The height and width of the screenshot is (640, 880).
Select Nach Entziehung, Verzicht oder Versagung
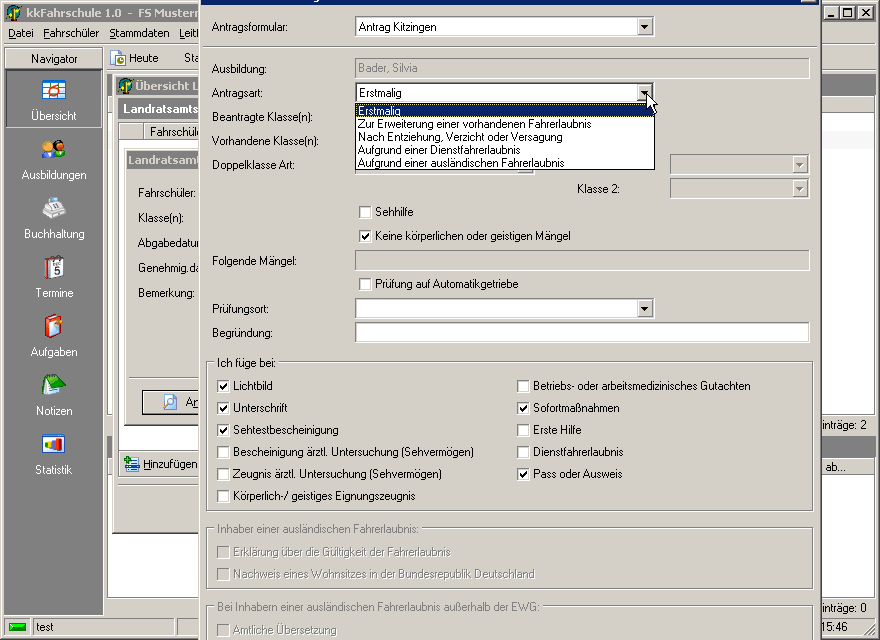505,137
